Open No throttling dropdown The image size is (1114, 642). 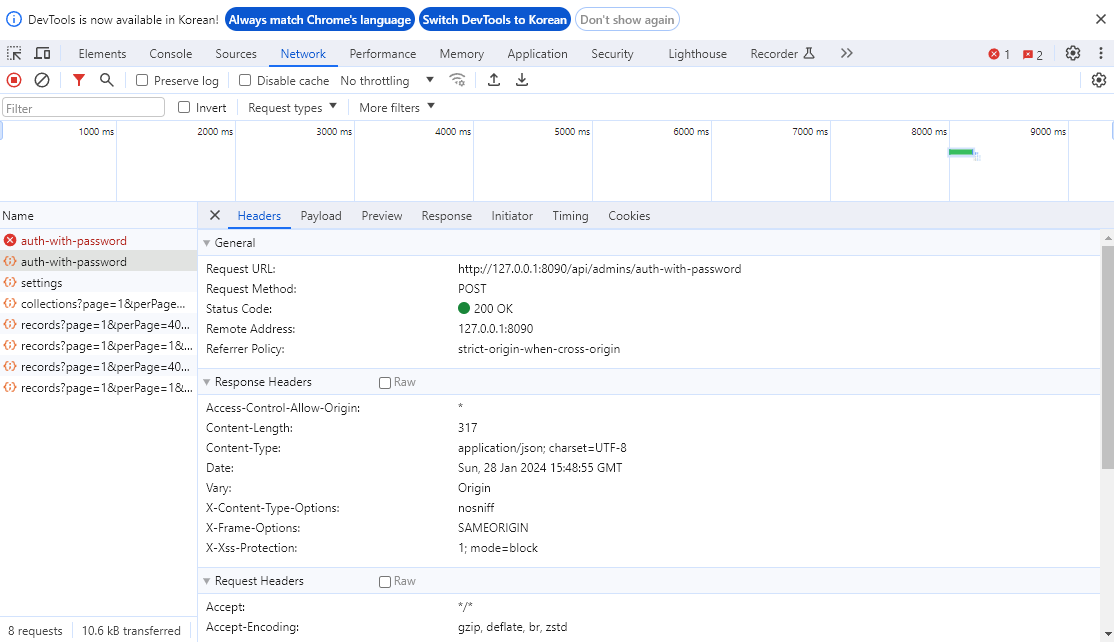pos(387,80)
